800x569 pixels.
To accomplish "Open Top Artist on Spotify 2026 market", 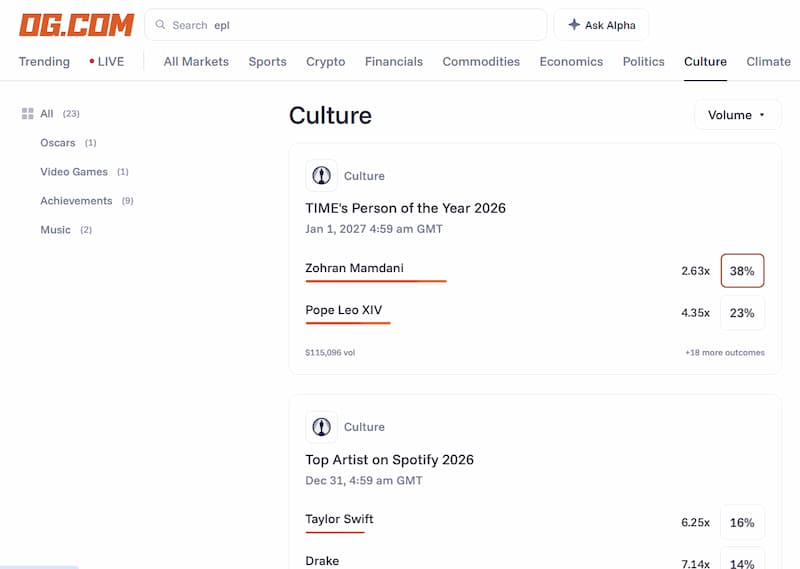I will (389, 460).
